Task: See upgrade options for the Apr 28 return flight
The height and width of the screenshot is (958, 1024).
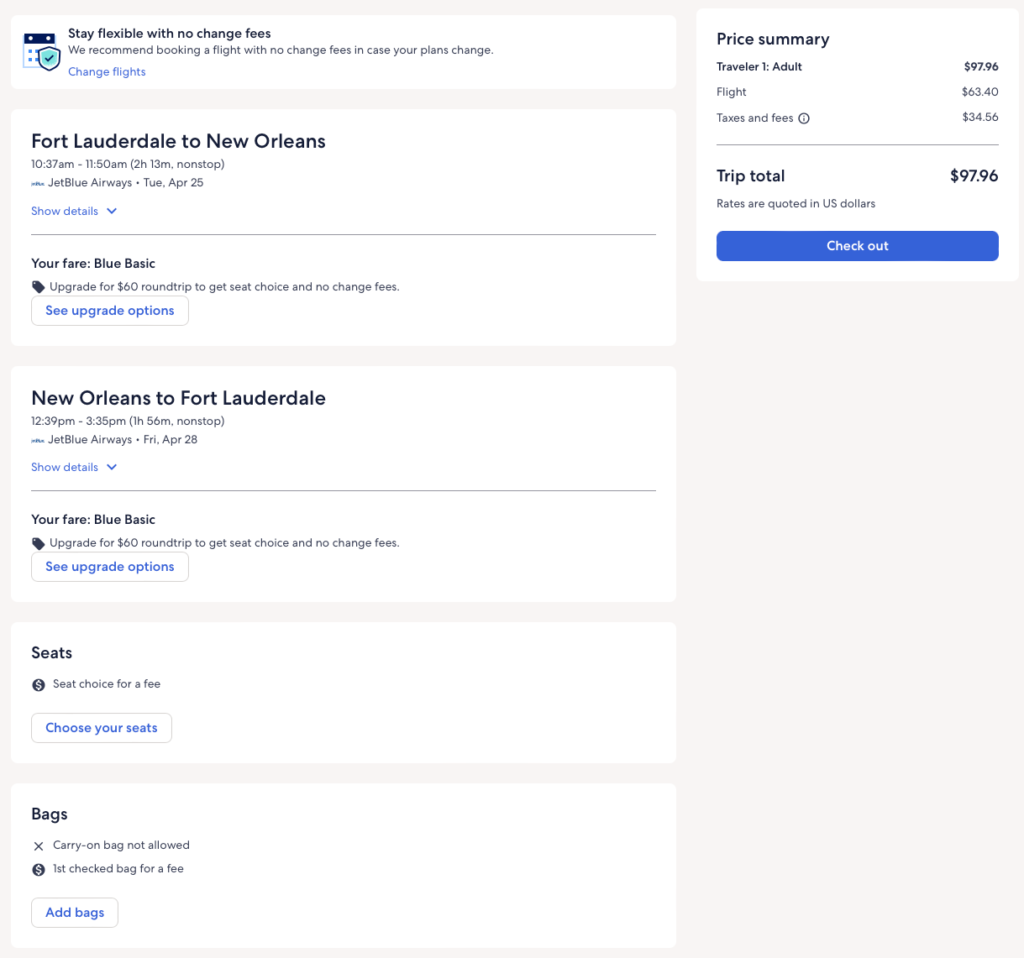Action: point(110,567)
